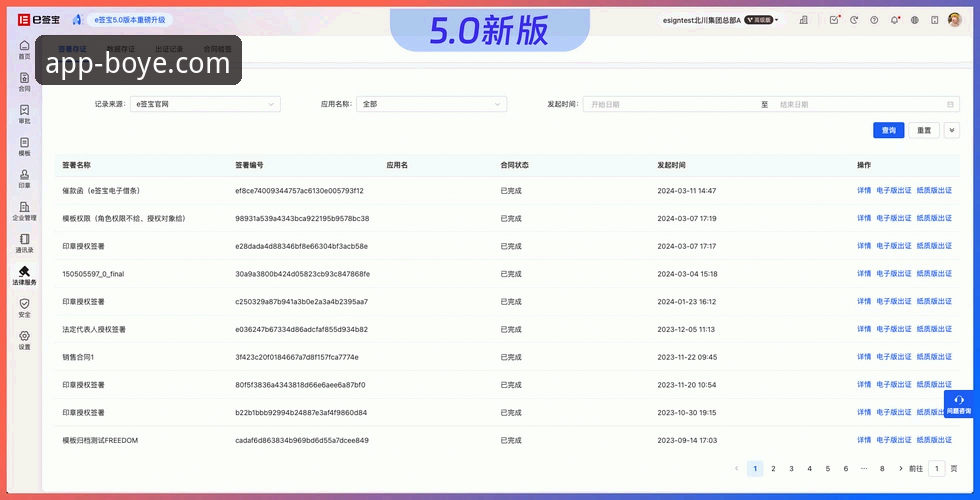The width and height of the screenshot is (980, 500).
Task: Open 设置 gear in the sidebar
Action: click(24, 340)
